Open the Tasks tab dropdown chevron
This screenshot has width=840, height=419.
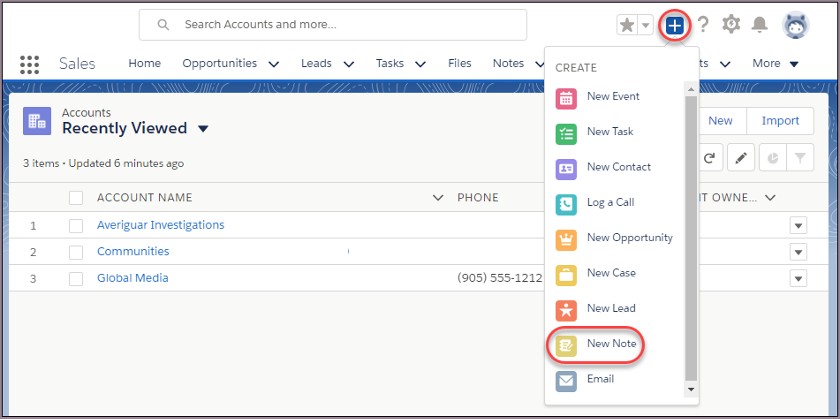pos(421,64)
